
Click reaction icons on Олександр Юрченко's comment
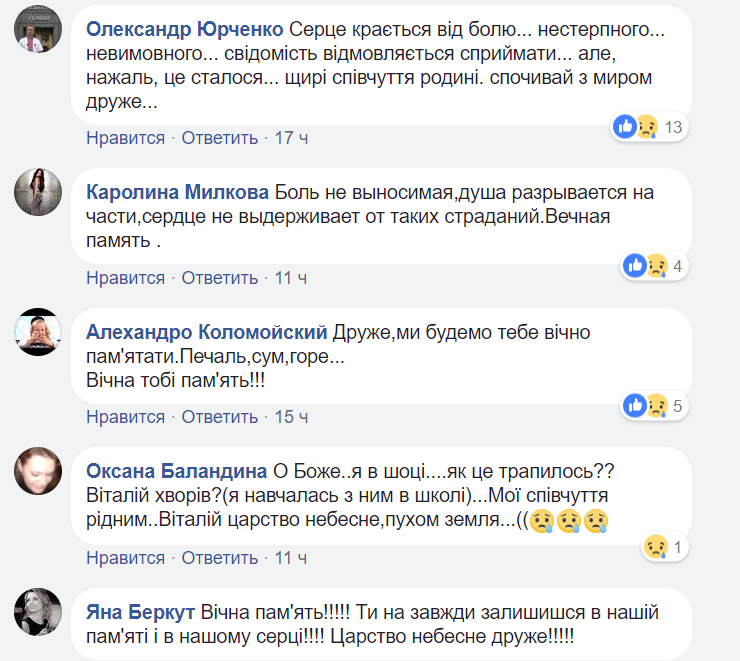(x=636, y=127)
